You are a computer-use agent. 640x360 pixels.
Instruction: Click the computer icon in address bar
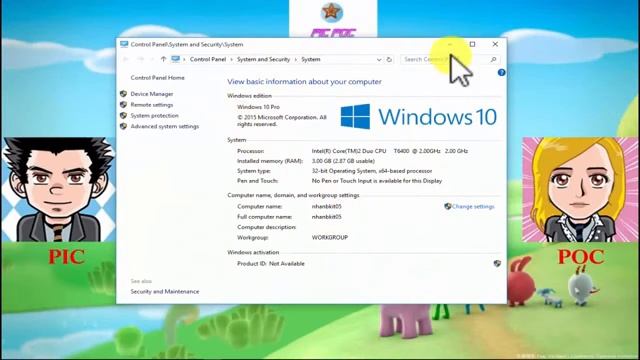click(x=176, y=59)
